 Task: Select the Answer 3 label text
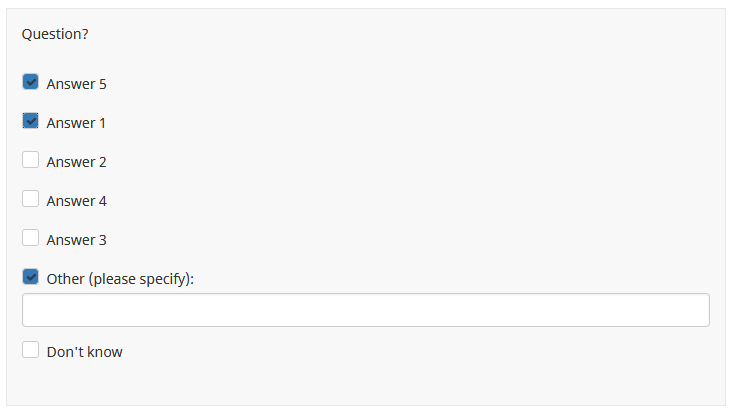[x=76, y=240]
